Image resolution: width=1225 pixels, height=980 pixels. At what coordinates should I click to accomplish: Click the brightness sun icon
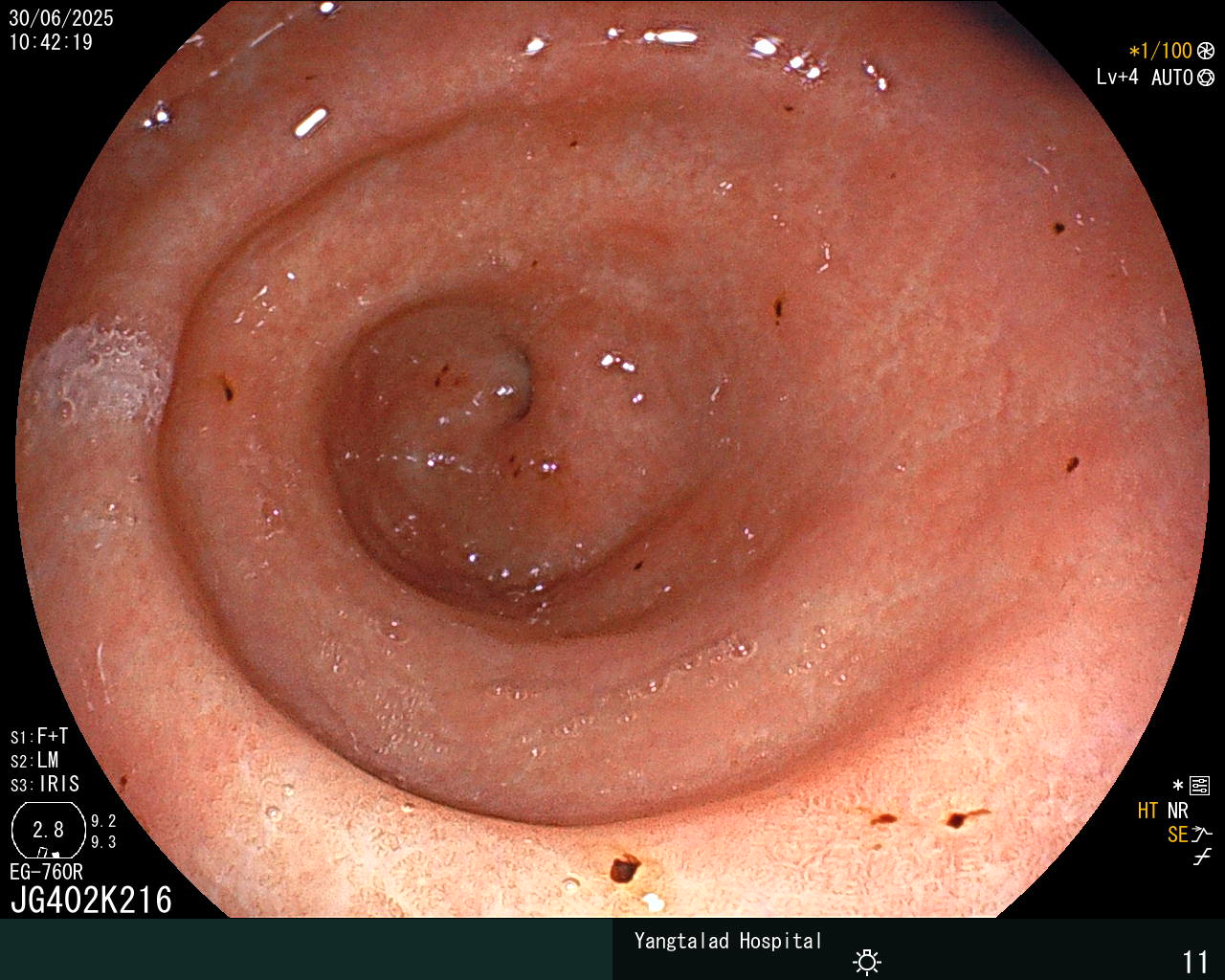[x=867, y=961]
